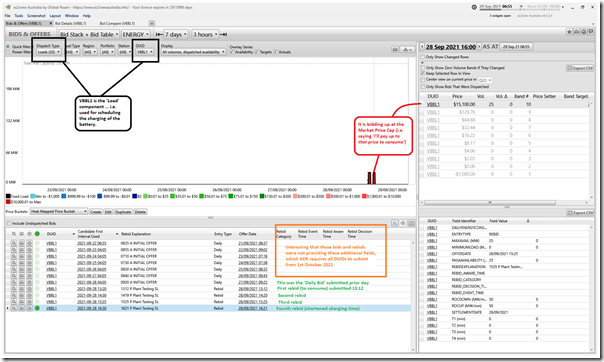Click magnifier icon in the 0835 A INITIAL OFFER row
Viewport: 604px width, 362px height.
(14, 243)
